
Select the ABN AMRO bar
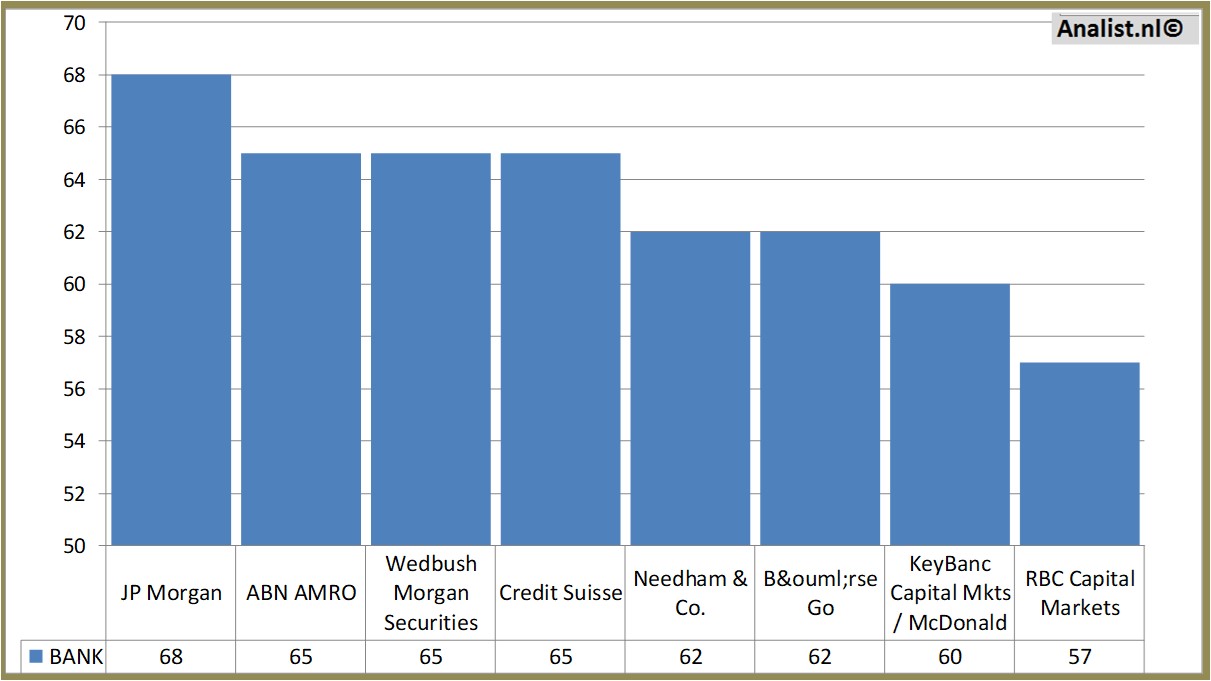point(301,349)
